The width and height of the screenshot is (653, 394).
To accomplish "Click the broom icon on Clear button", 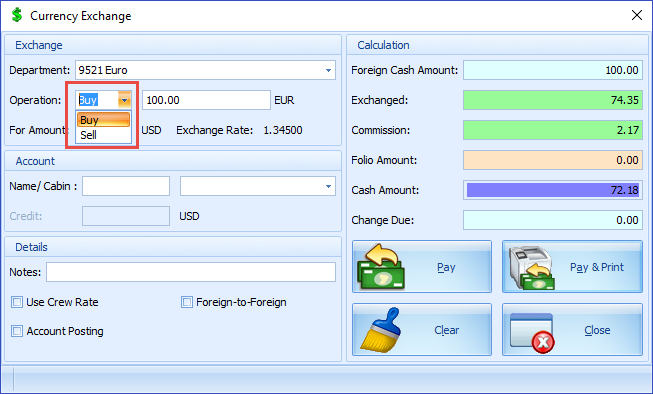I will (x=380, y=330).
